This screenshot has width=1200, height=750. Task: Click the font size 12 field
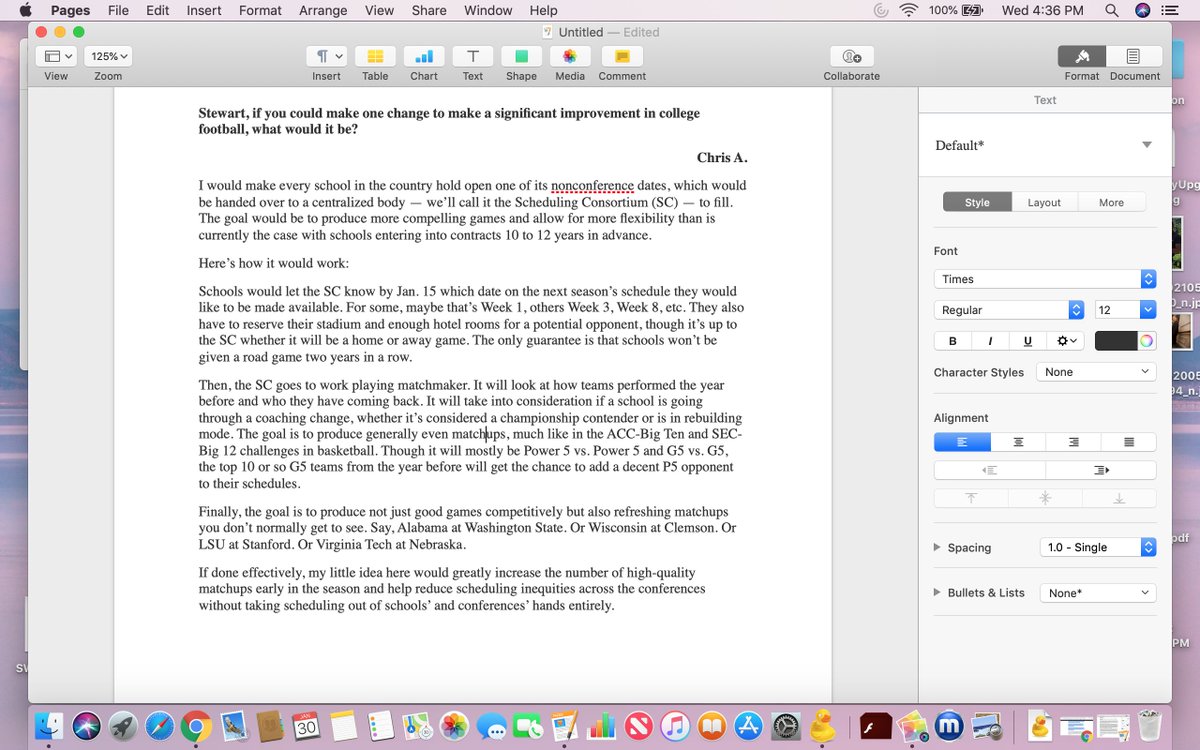pyautogui.click(x=1117, y=310)
